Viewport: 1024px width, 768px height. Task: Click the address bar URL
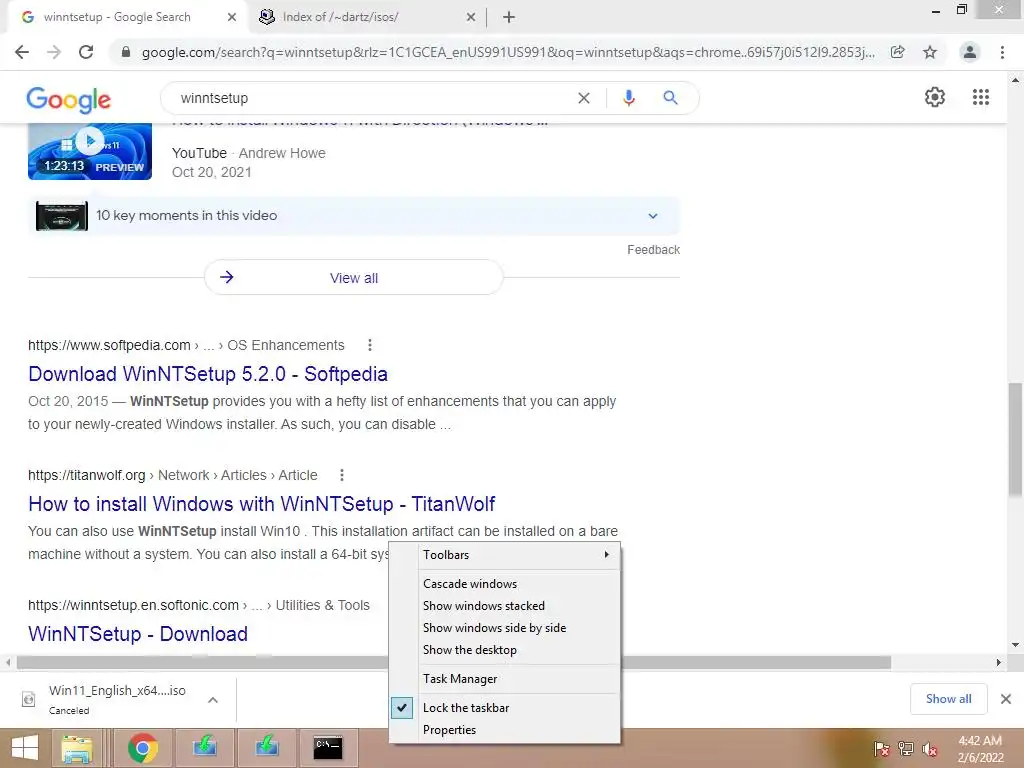pos(508,52)
